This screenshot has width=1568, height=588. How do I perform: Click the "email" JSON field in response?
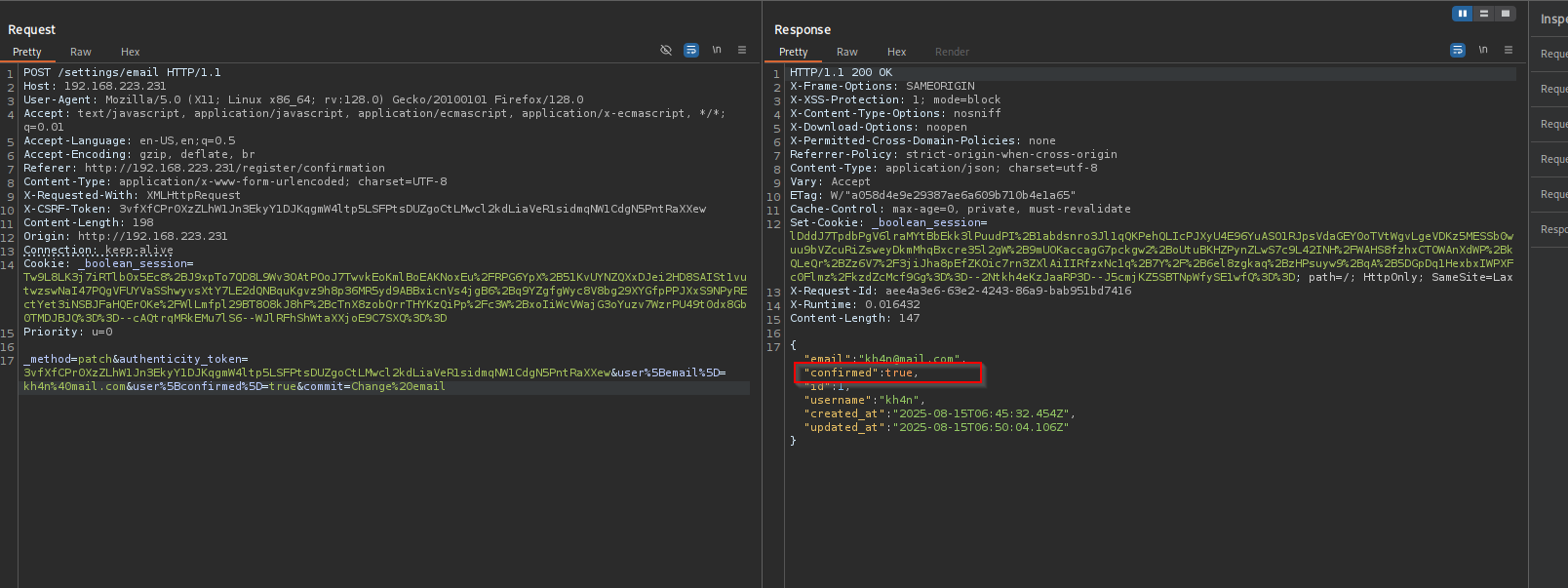pos(884,359)
